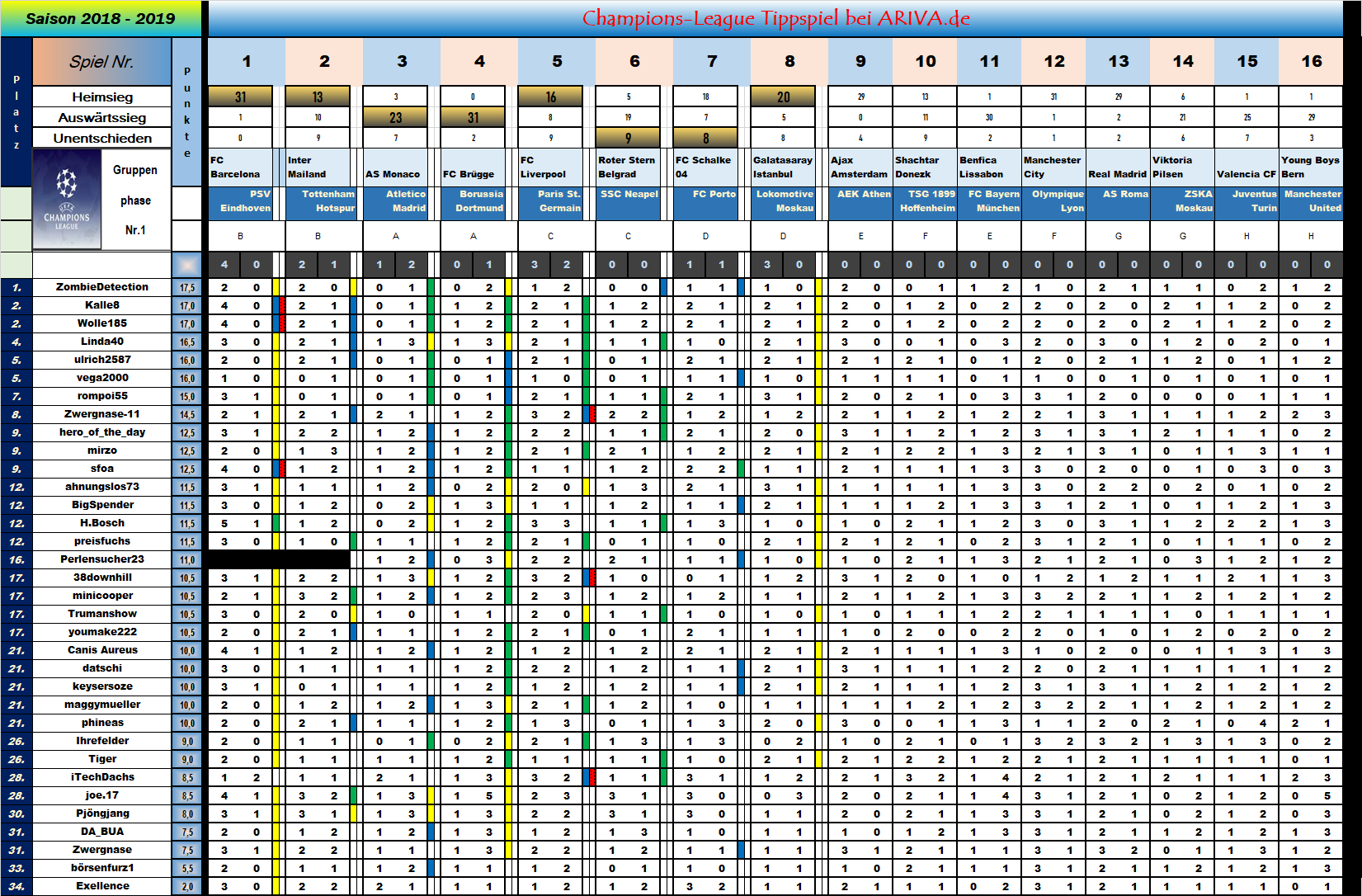Click the UEFA Champions League logo
Viewport: 1362px width, 896px height.
pyautogui.click(x=67, y=199)
